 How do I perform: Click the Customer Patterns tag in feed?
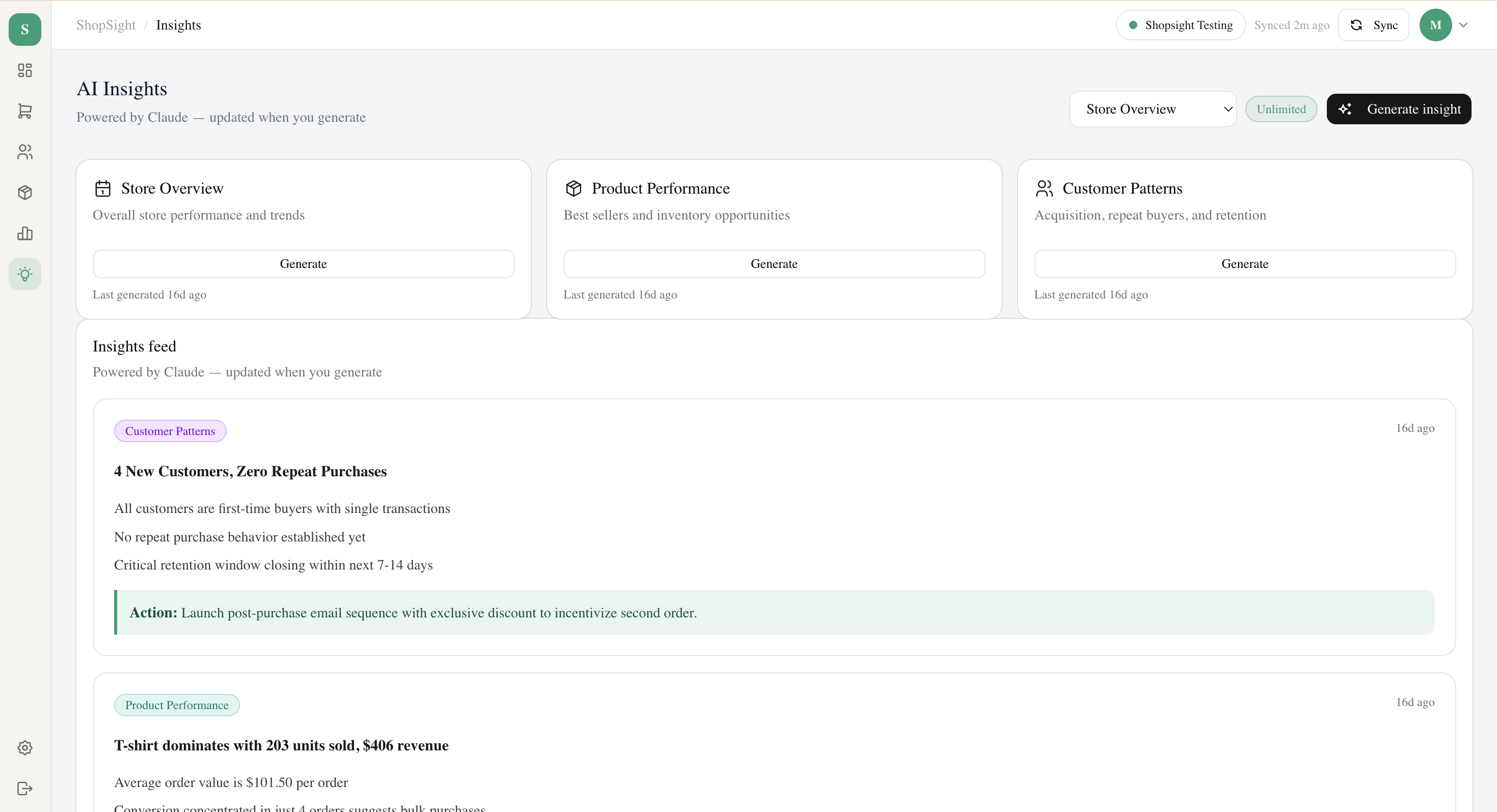[170, 431]
